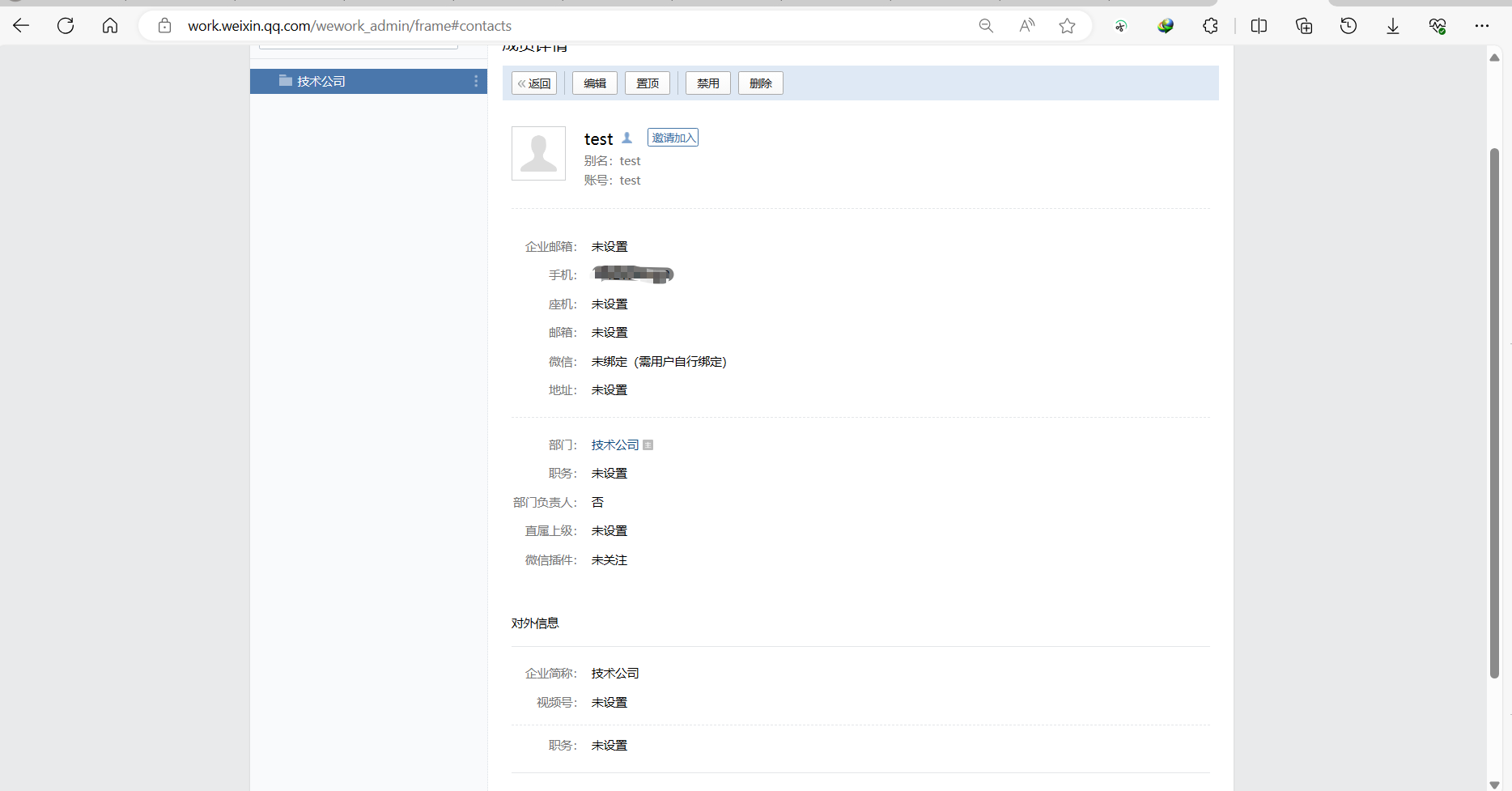View site information lock icon
This screenshot has height=791, width=1512.
pyautogui.click(x=164, y=26)
